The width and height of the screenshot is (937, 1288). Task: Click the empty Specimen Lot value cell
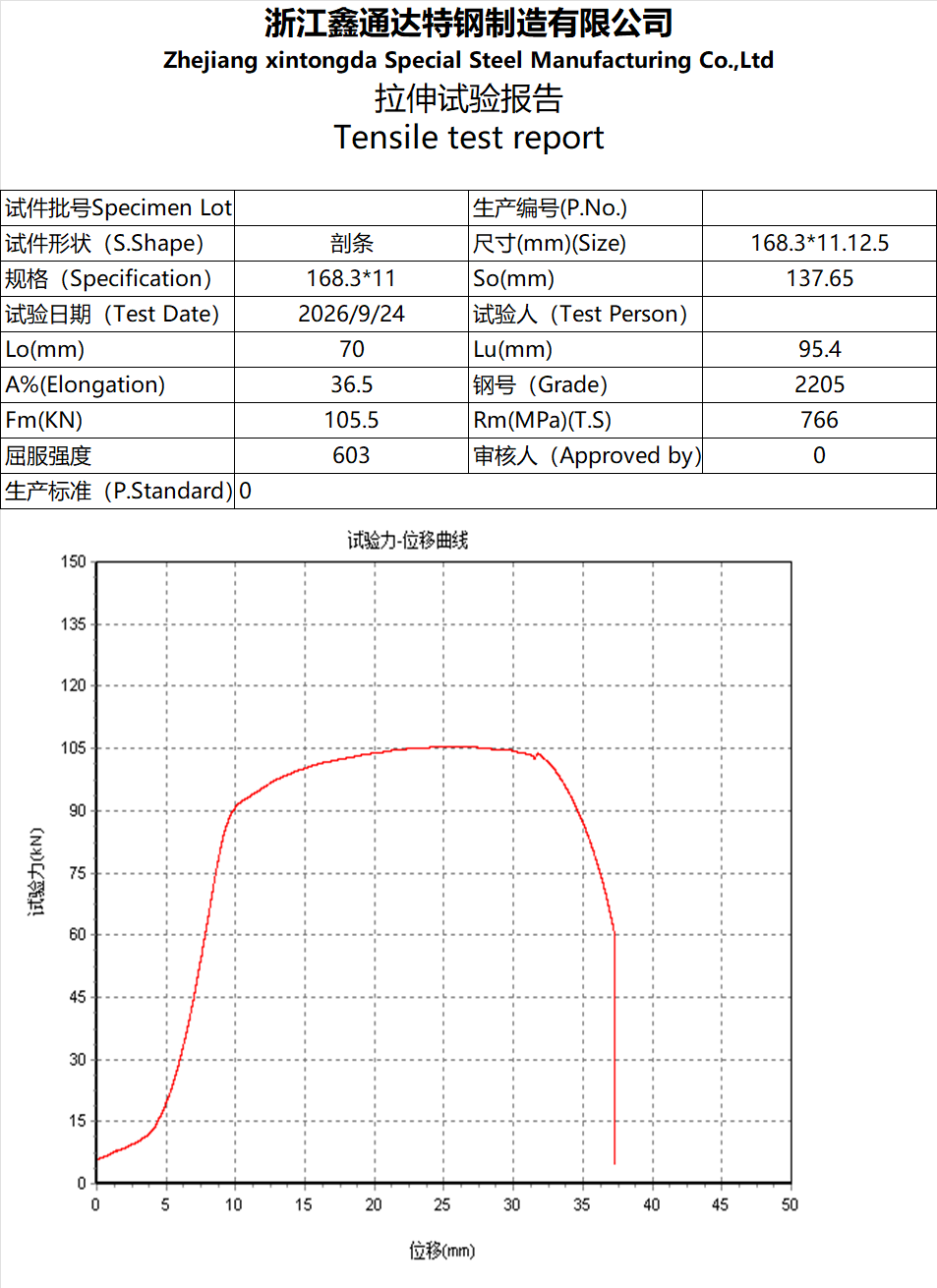click(351, 208)
